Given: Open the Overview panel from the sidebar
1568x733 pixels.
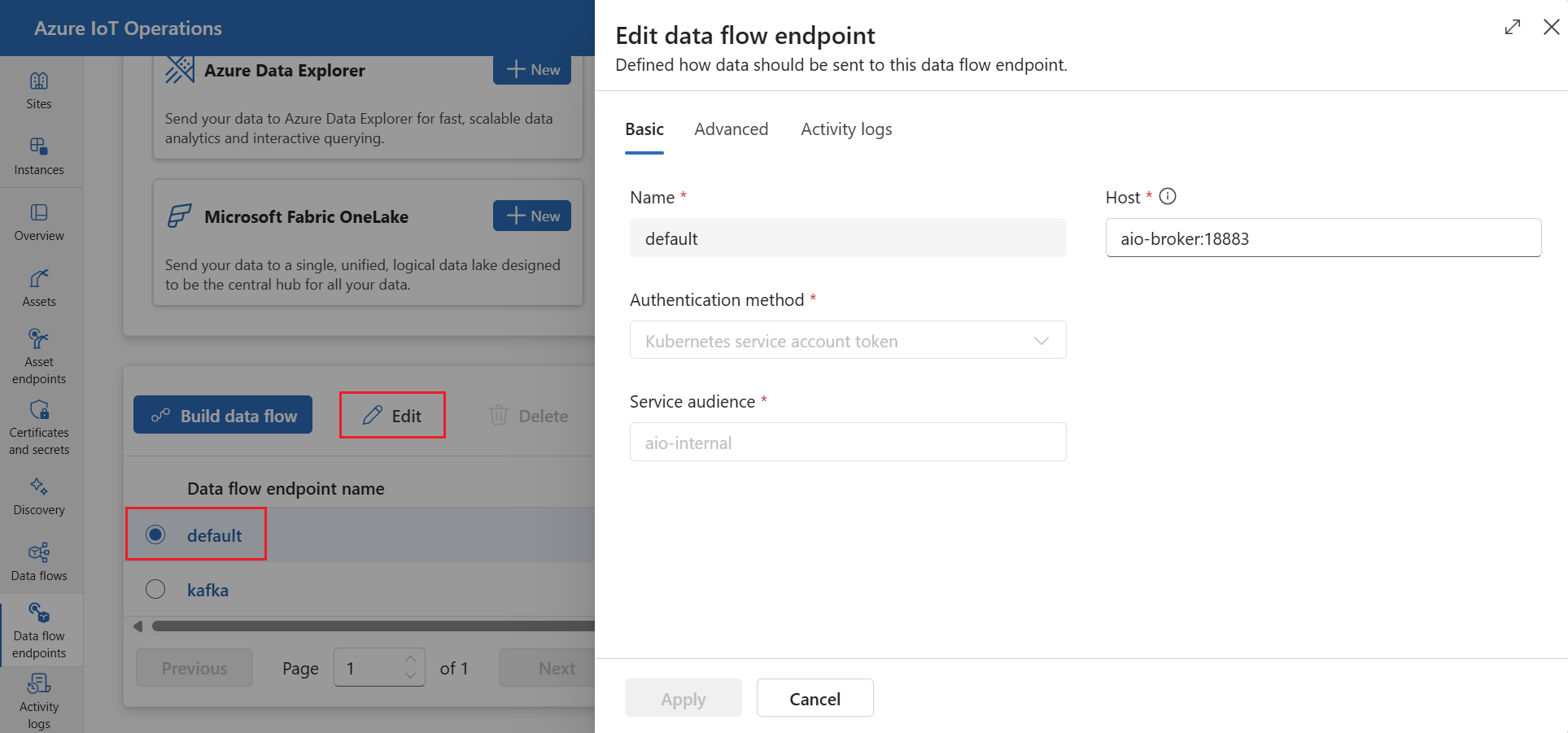Looking at the screenshot, I should (38, 221).
